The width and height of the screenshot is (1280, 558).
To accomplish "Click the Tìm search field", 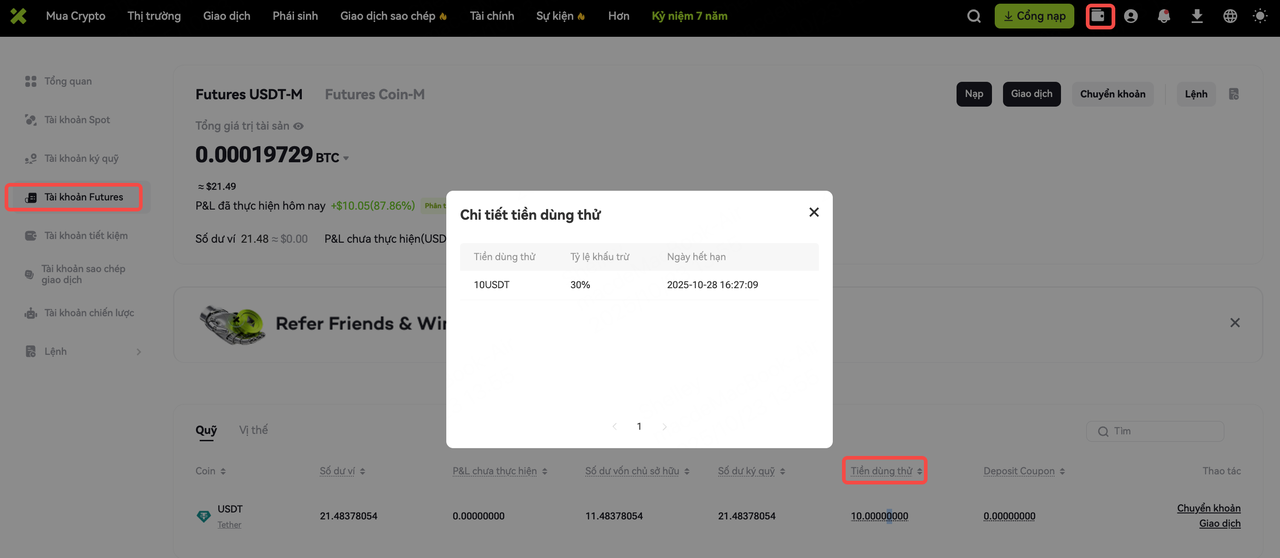I will click(1155, 431).
